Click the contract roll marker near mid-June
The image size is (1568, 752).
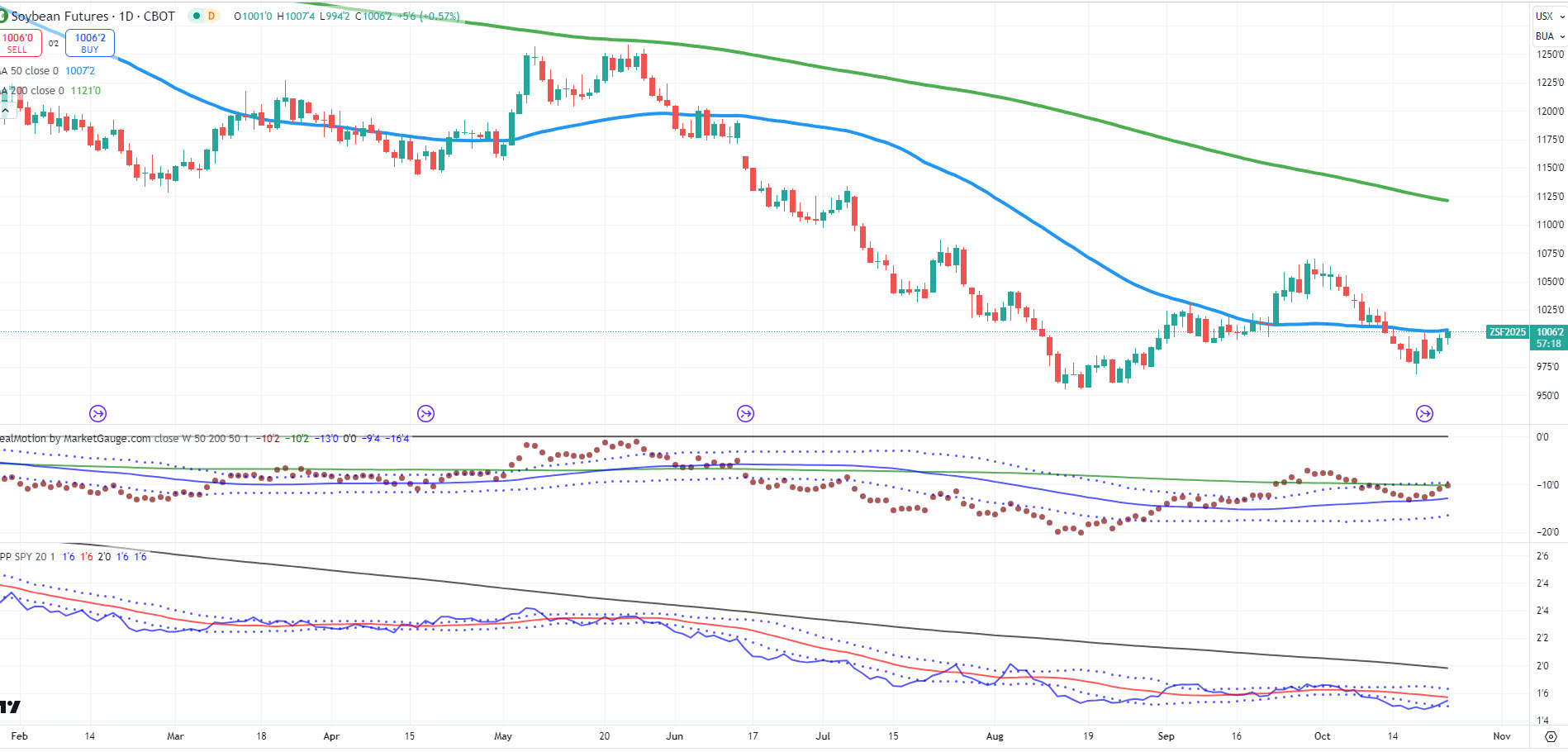click(x=745, y=413)
